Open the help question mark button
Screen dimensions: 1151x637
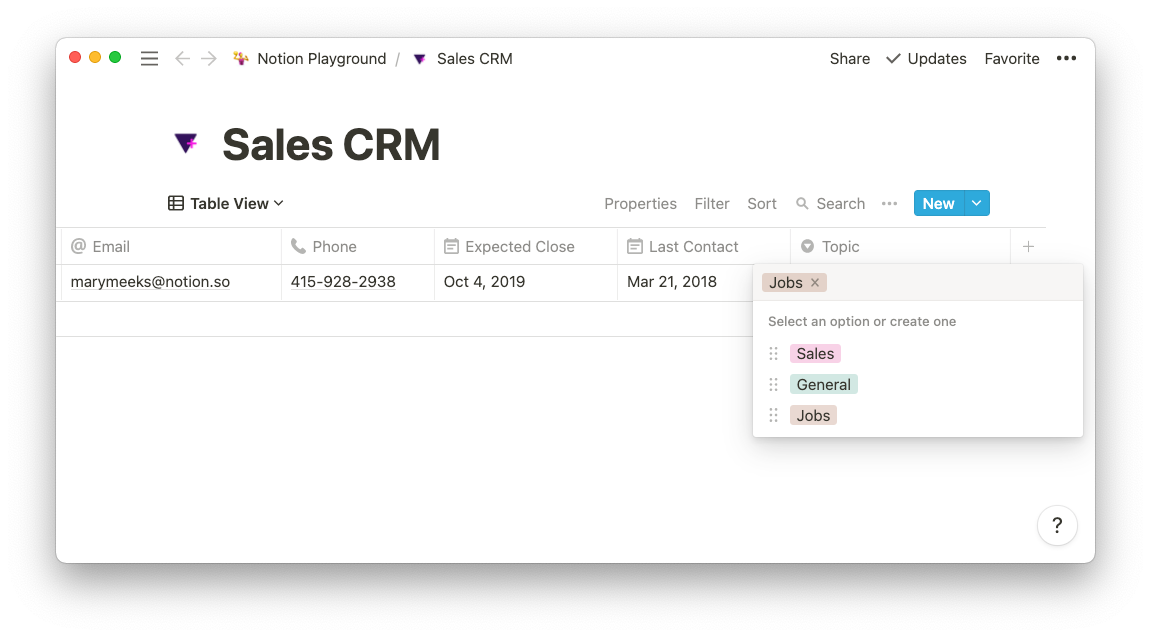(x=1057, y=525)
